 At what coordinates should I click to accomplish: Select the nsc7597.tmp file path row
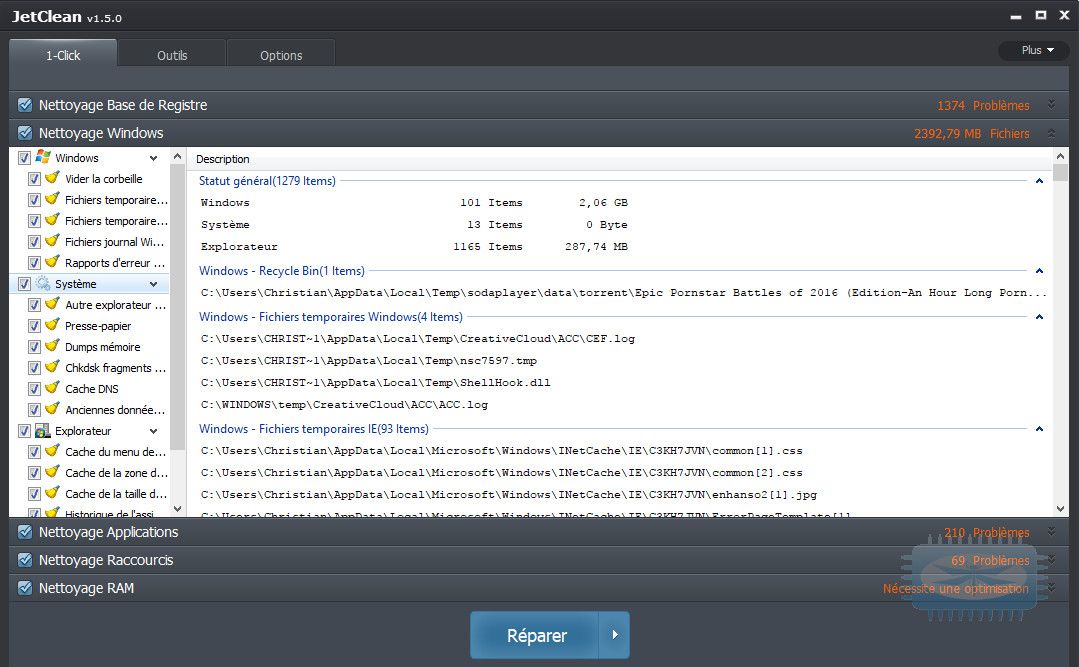coord(369,361)
